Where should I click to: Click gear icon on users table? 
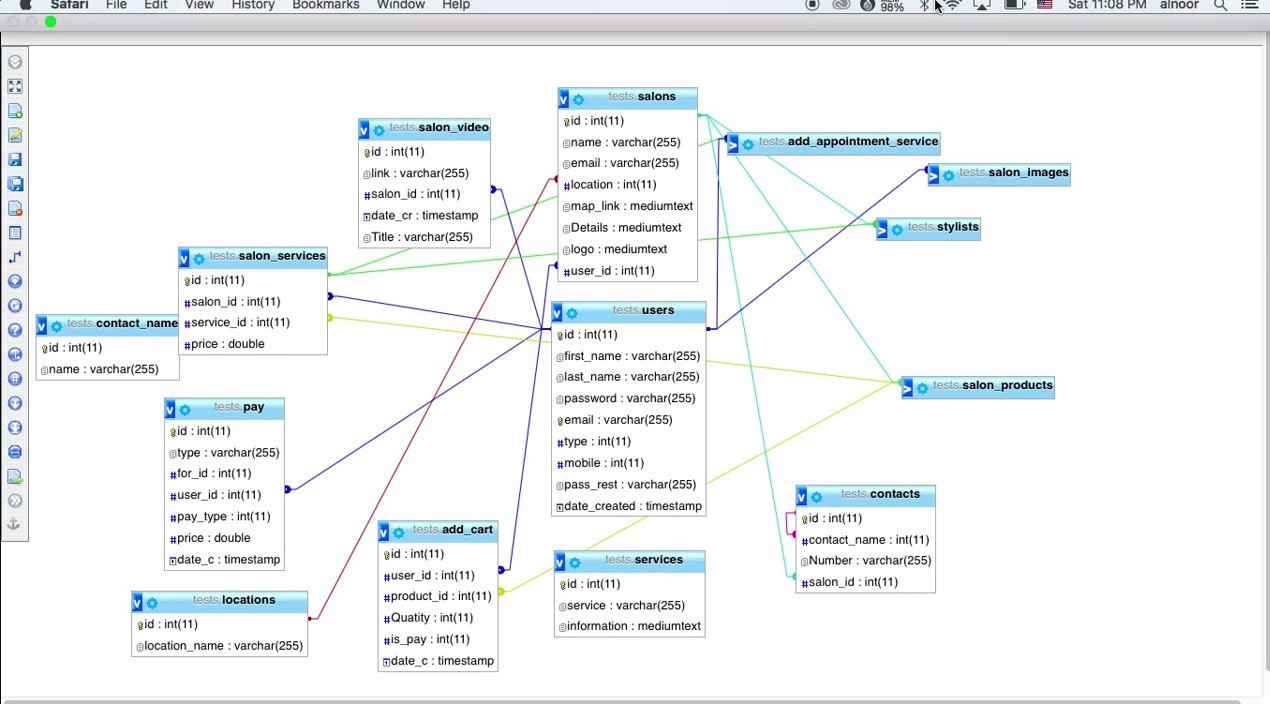[572, 313]
